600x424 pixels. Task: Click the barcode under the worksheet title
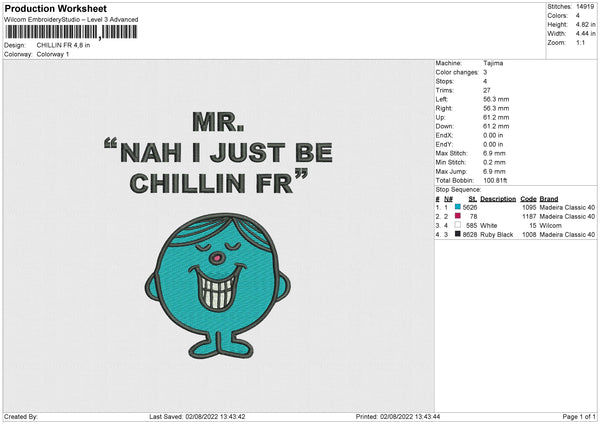[71, 32]
